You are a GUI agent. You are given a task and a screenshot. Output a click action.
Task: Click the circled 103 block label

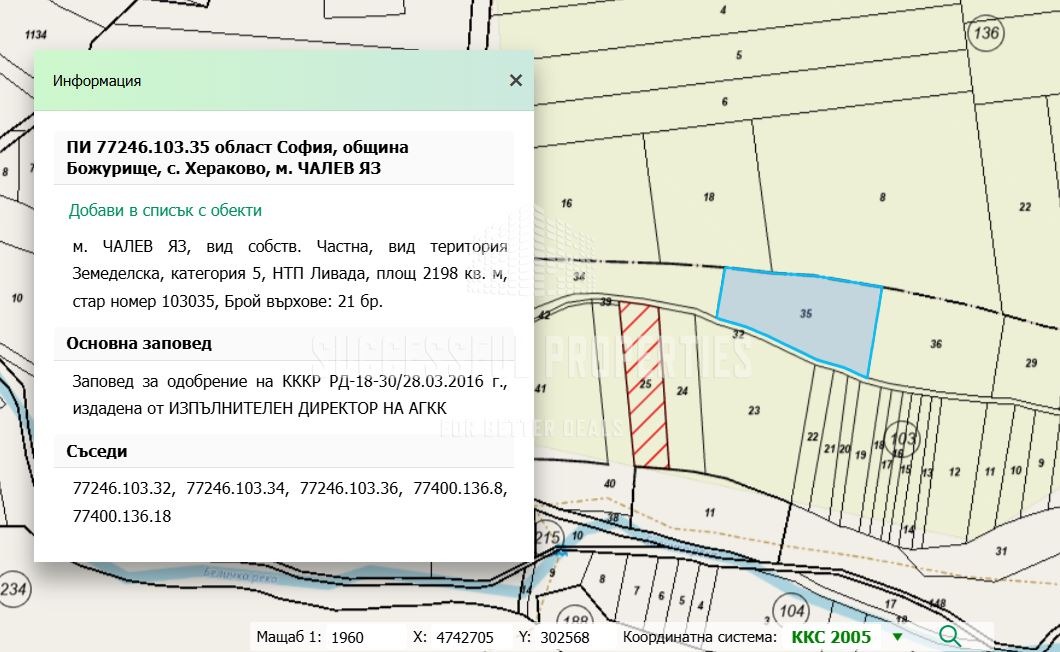pos(903,438)
